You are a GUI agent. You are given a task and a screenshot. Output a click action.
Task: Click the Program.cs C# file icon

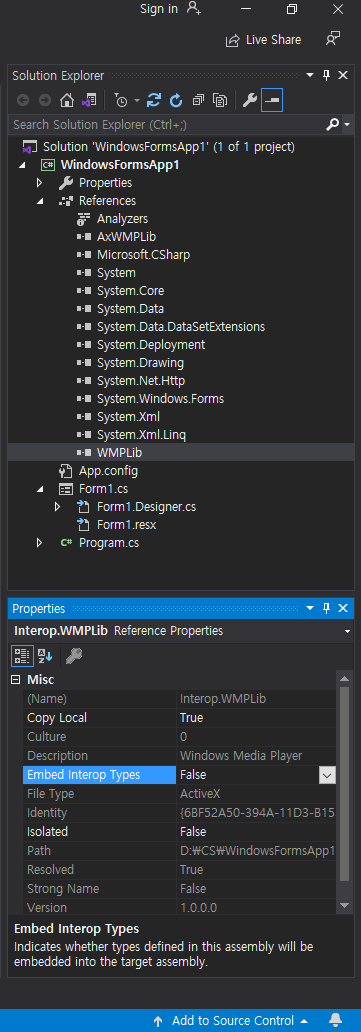[66, 543]
